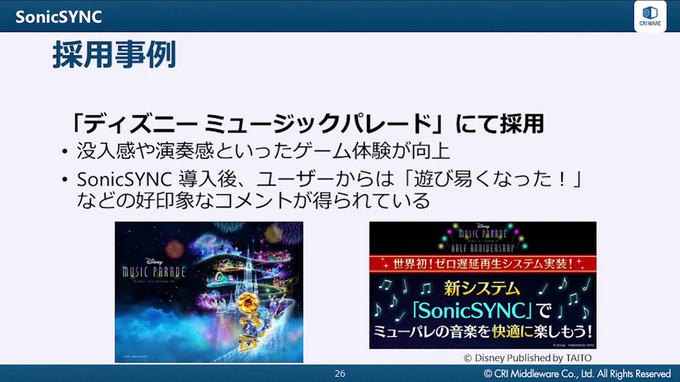Click the © CRI Middleware Co., Ltd. footer
The height and width of the screenshot is (382, 680).
pyautogui.click(x=577, y=373)
